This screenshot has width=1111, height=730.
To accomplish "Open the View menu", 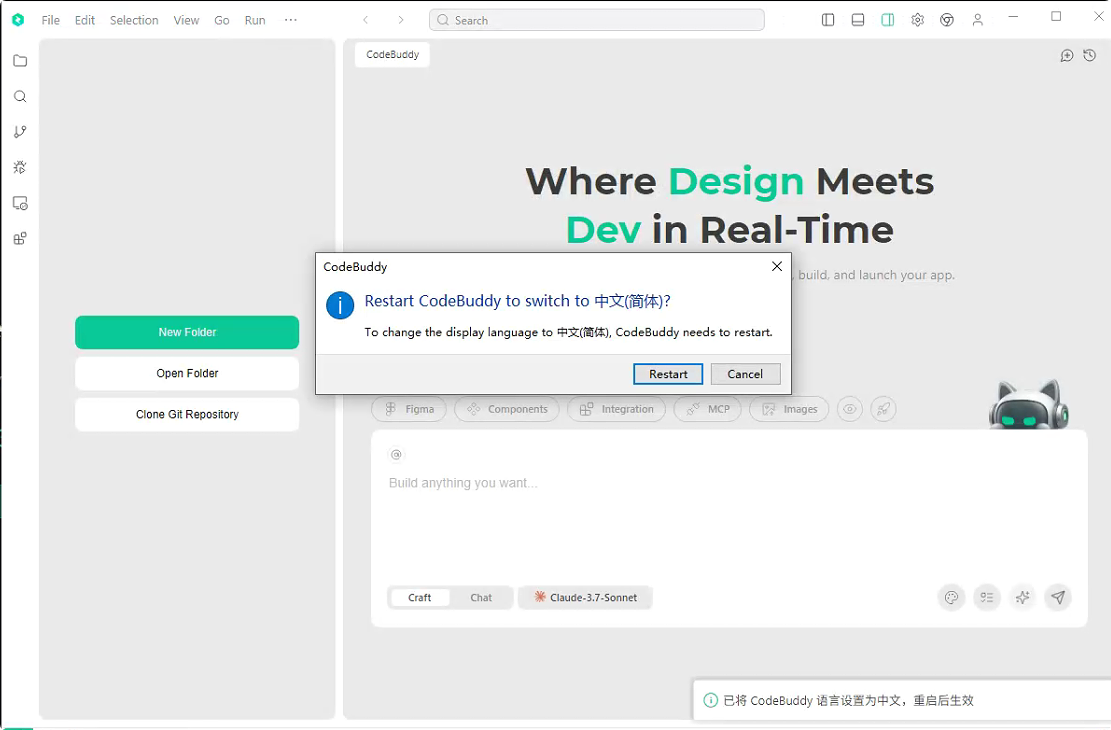I will pyautogui.click(x=186, y=19).
